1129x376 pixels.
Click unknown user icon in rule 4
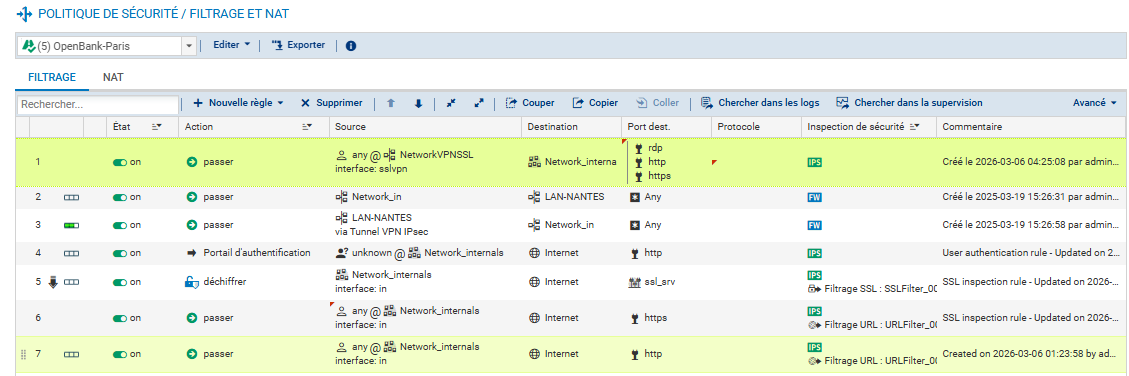[x=343, y=253]
